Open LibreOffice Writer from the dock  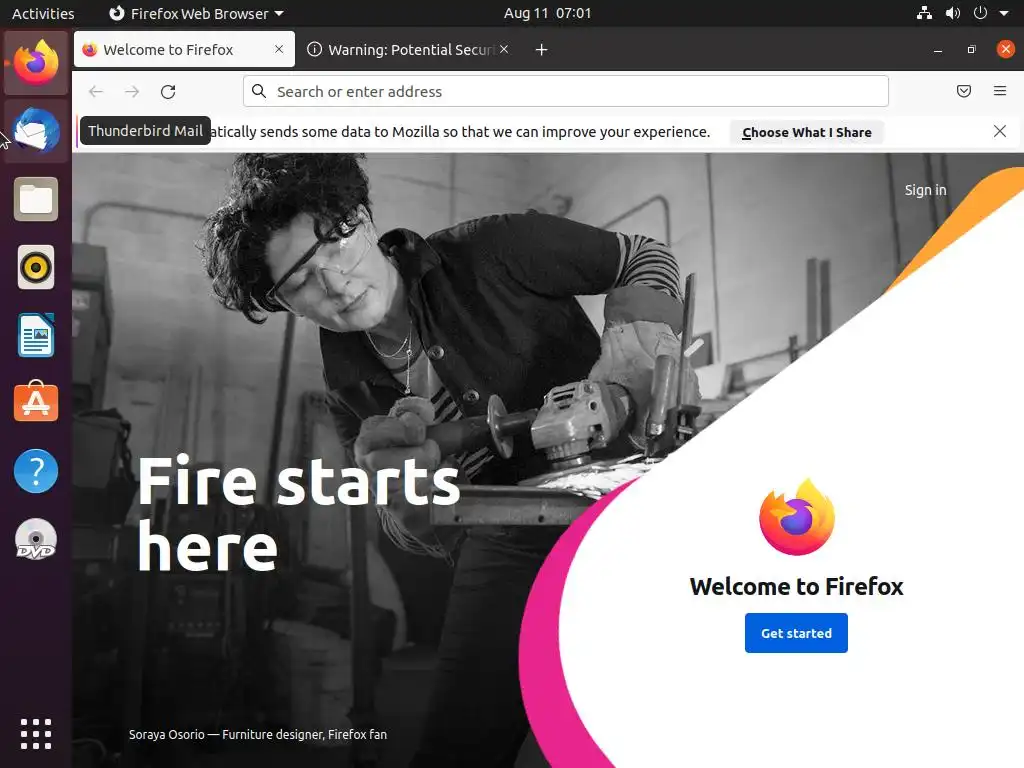point(36,335)
